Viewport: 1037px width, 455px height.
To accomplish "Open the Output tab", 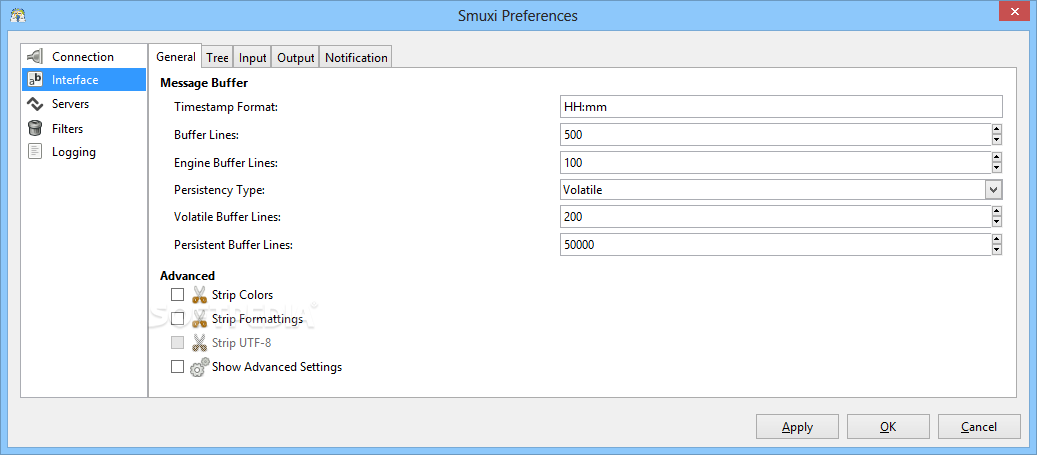I will (x=296, y=58).
